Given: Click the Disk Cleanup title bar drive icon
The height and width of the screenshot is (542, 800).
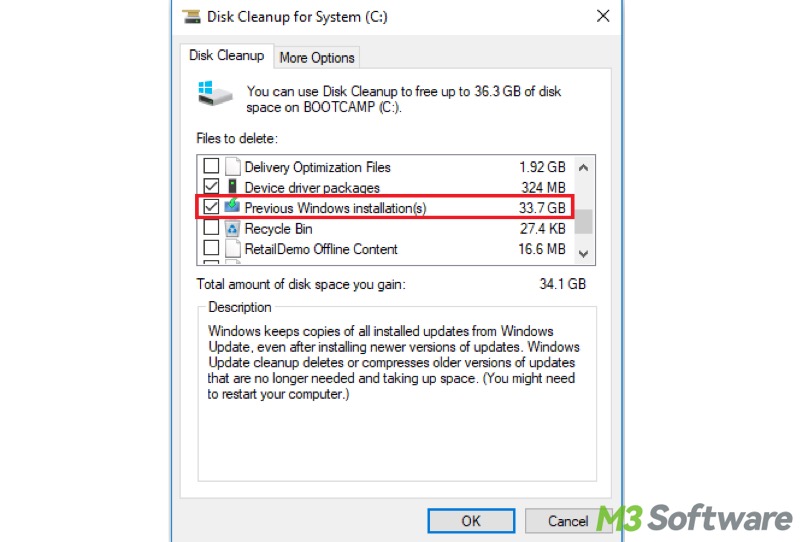Looking at the screenshot, I should (x=191, y=16).
